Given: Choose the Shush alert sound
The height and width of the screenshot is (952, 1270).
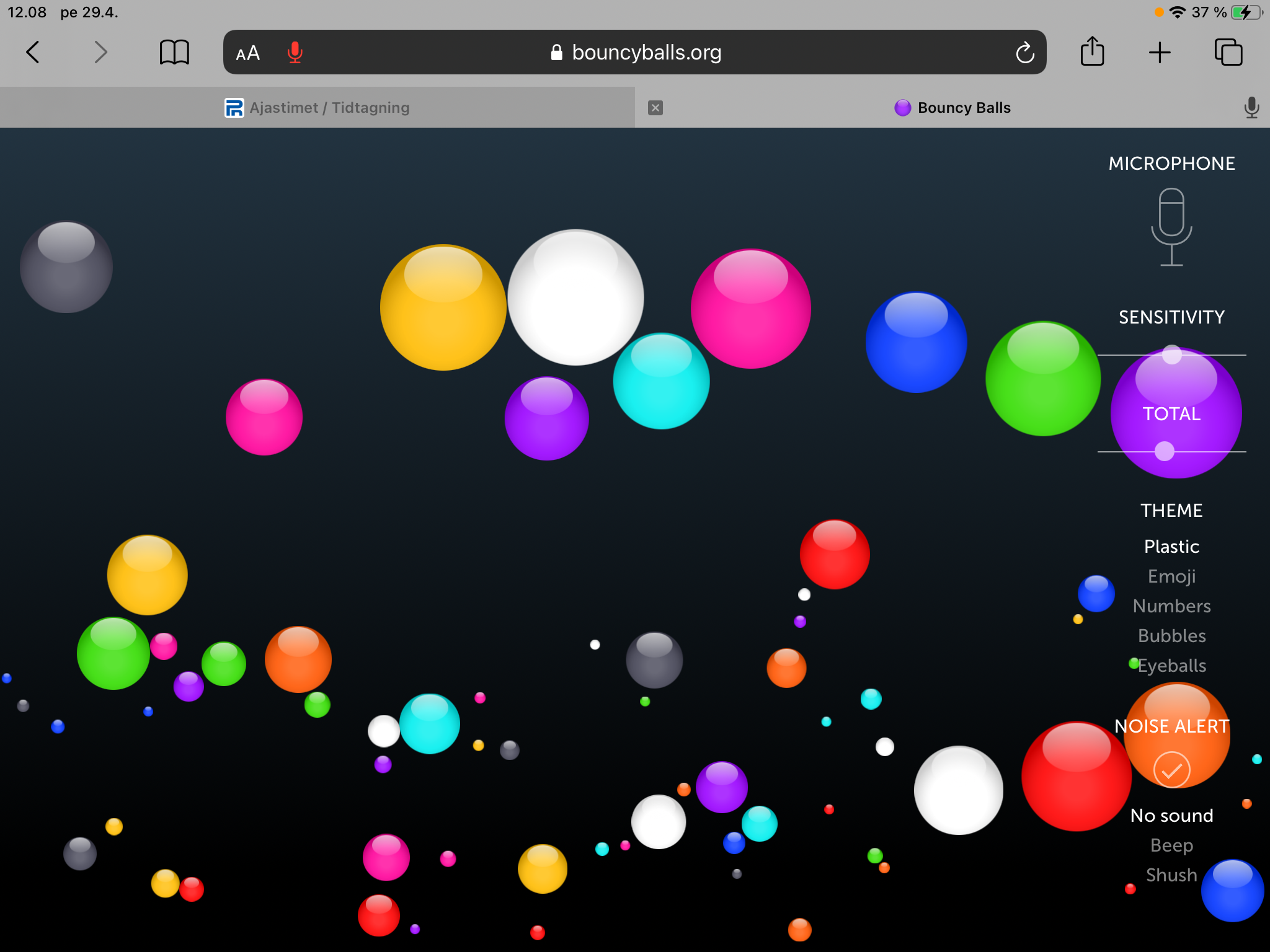Looking at the screenshot, I should coord(1171,875).
